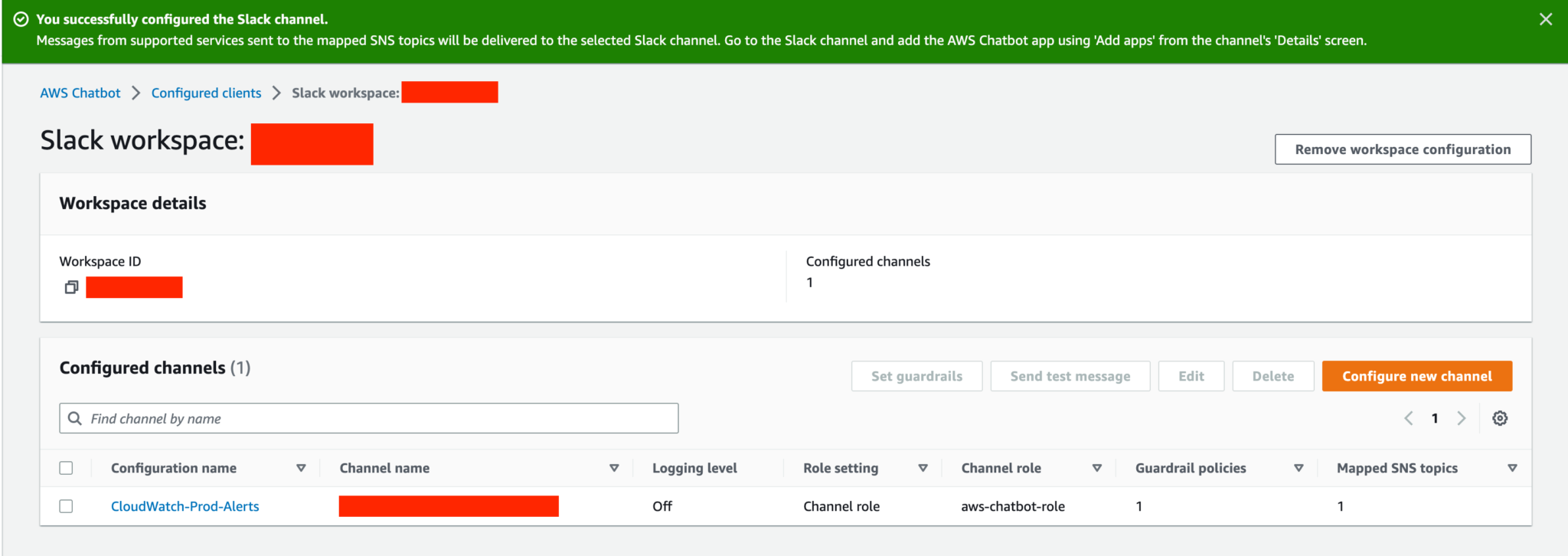Click Configure new channel
The height and width of the screenshot is (556, 1568).
(x=1416, y=376)
